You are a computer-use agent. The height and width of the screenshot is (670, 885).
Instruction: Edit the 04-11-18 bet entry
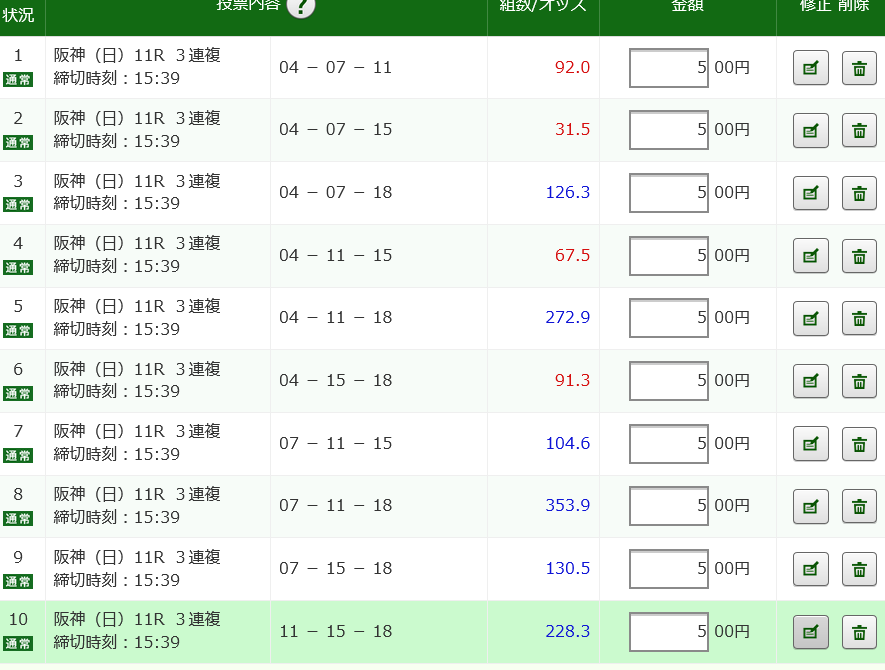click(x=810, y=318)
